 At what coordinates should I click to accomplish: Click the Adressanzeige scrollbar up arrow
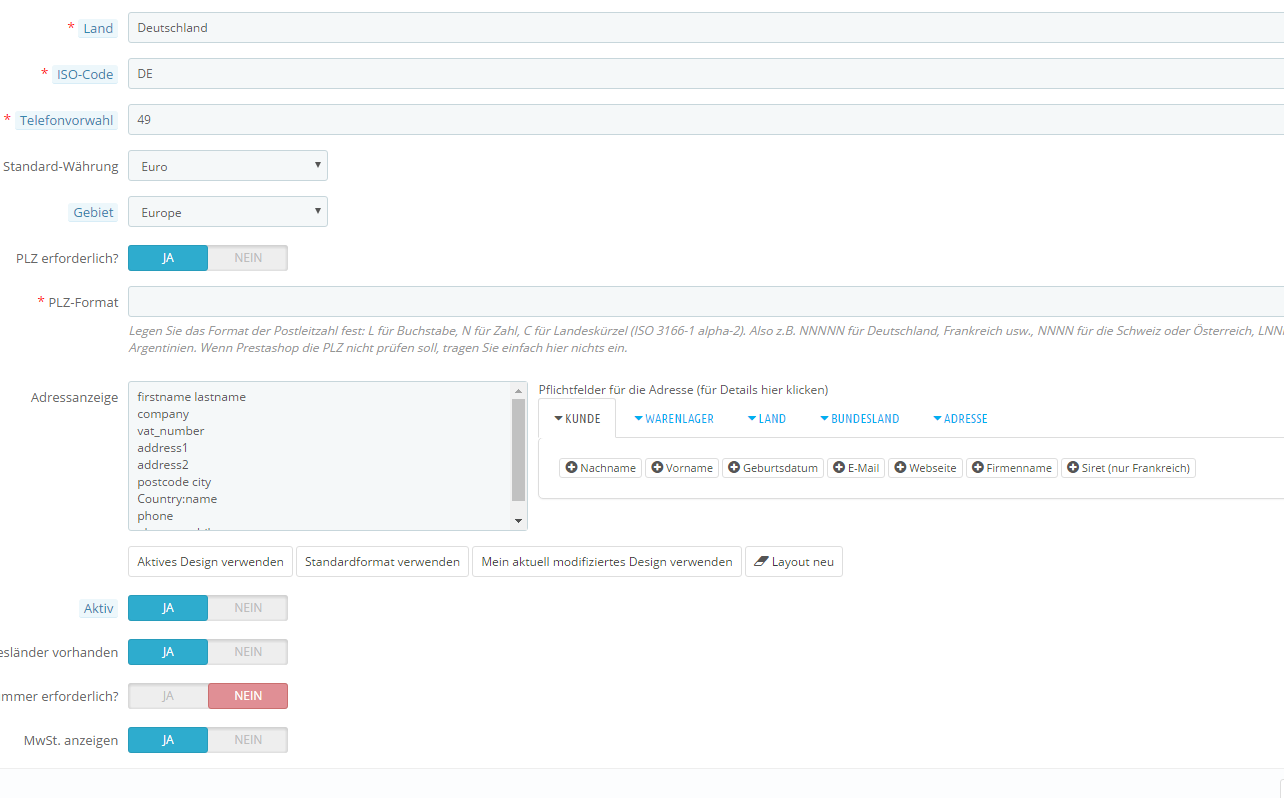click(518, 391)
